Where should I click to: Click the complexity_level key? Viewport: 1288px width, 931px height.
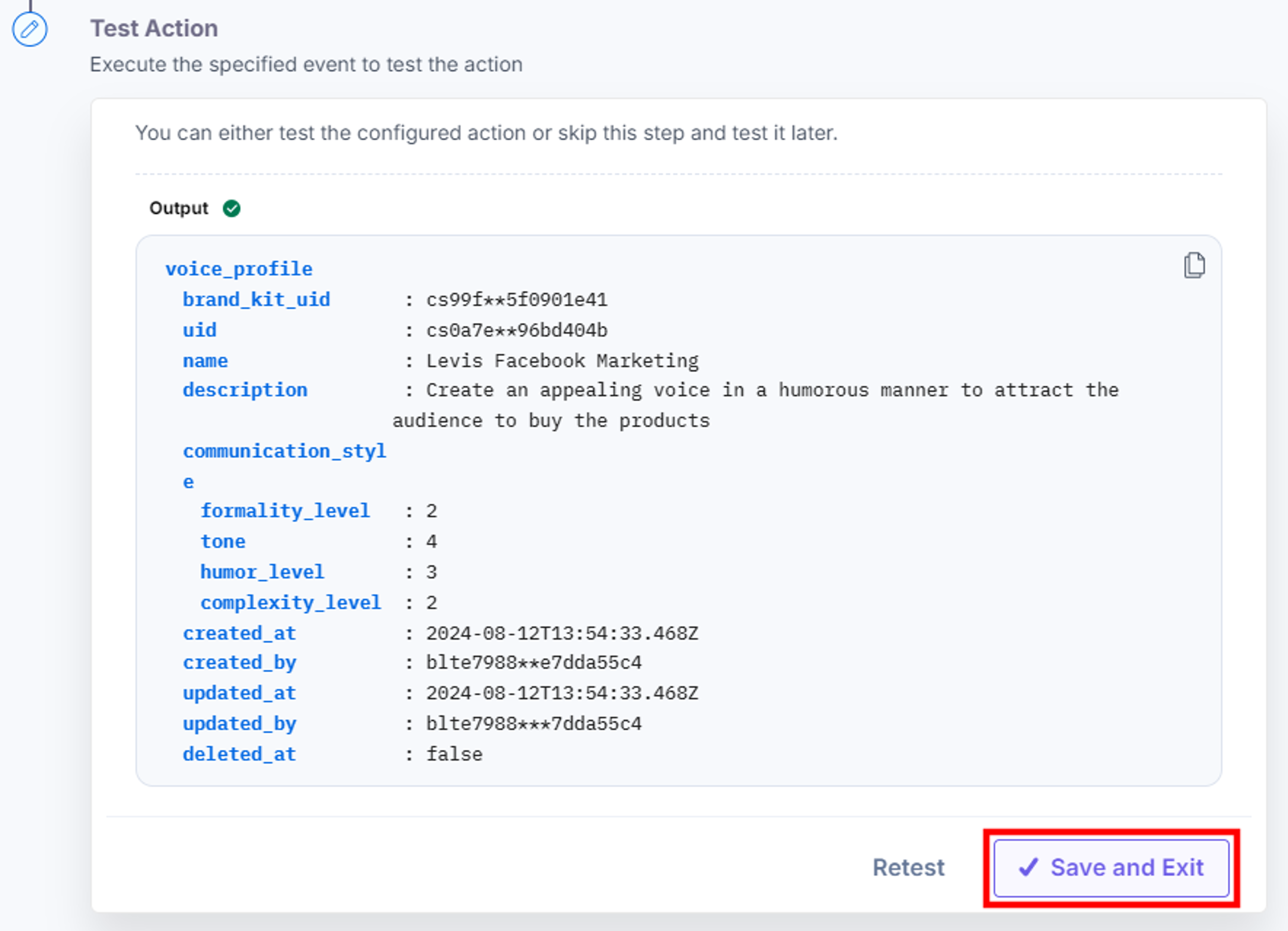coord(291,603)
